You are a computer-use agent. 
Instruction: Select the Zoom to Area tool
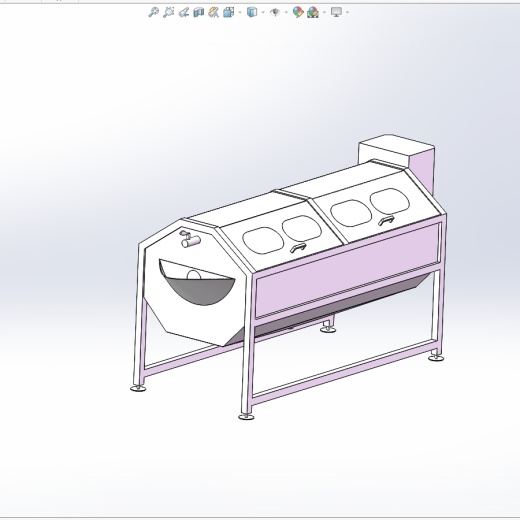168,12
